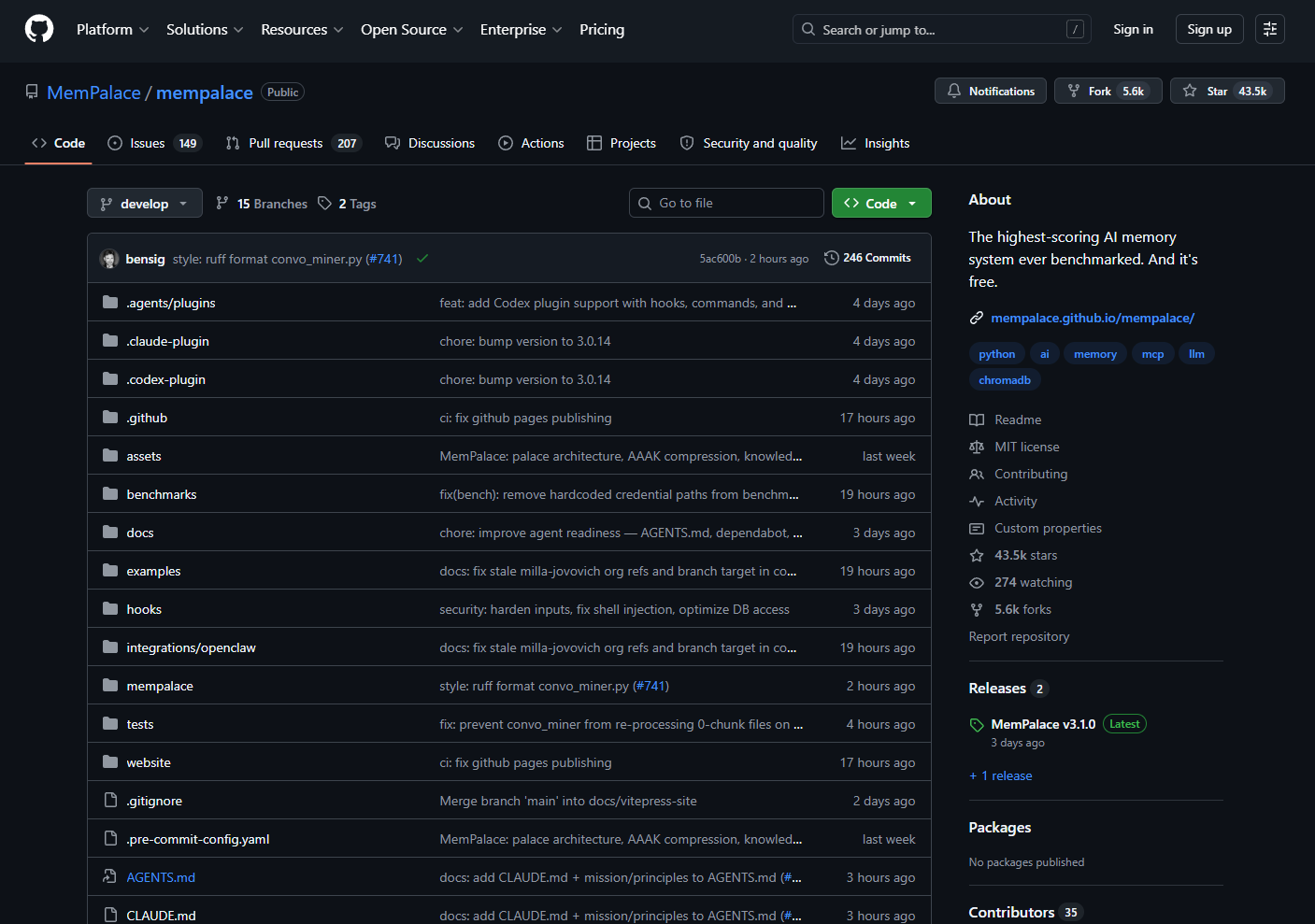Expand the green Code dropdown button
This screenshot has height=924, width=1315.
tap(880, 204)
